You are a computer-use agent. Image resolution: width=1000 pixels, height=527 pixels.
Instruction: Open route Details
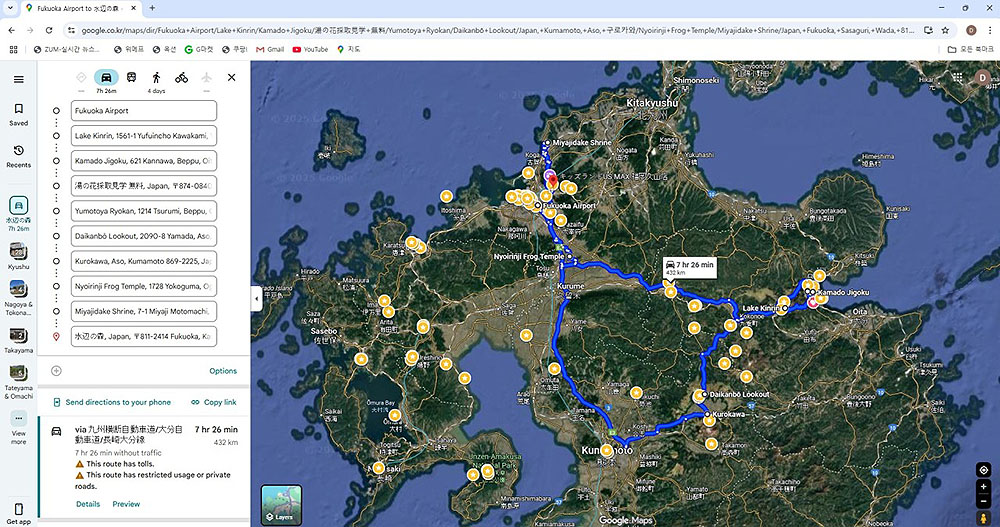[x=88, y=504]
